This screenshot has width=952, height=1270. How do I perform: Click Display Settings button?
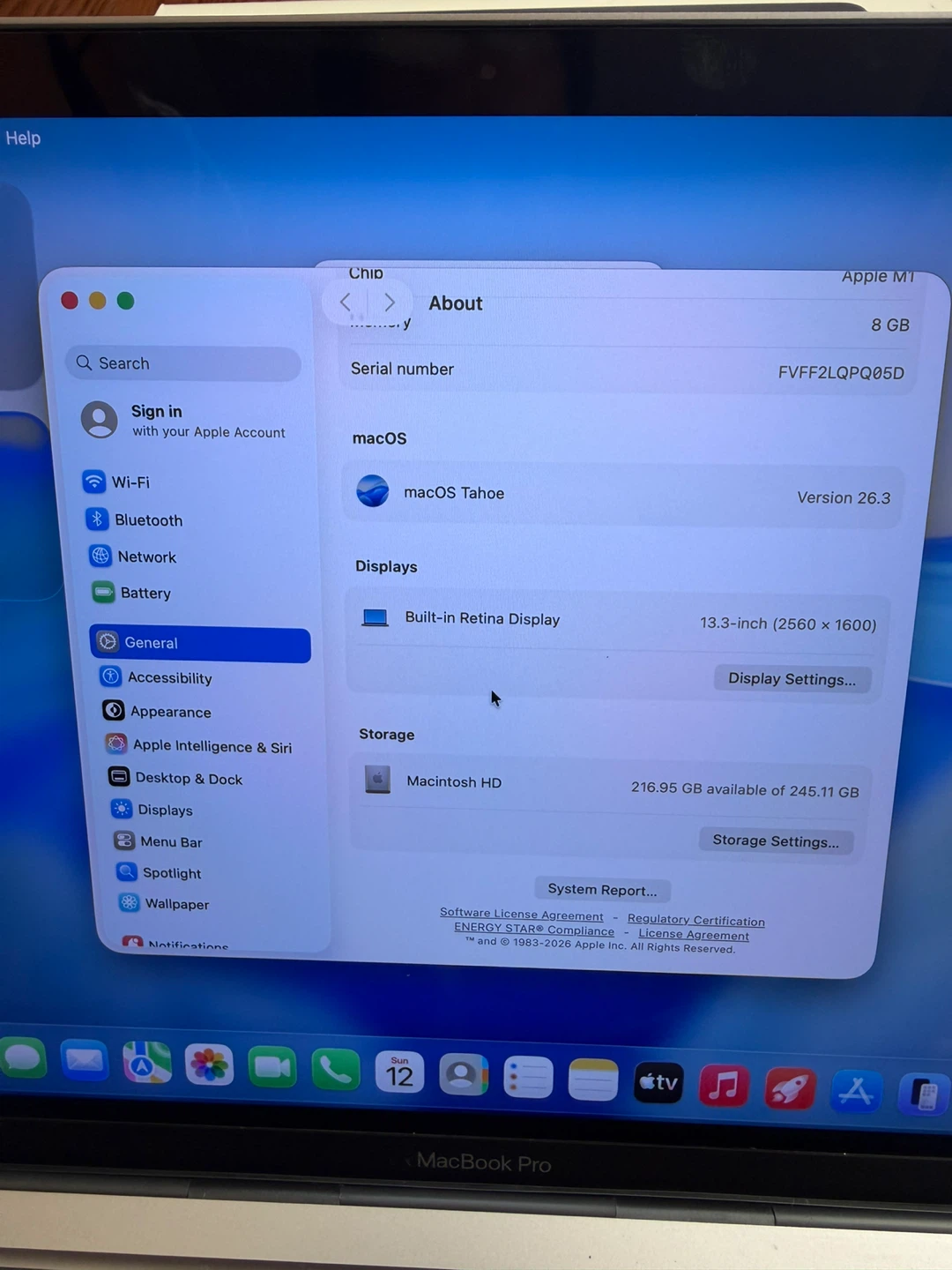coord(792,679)
